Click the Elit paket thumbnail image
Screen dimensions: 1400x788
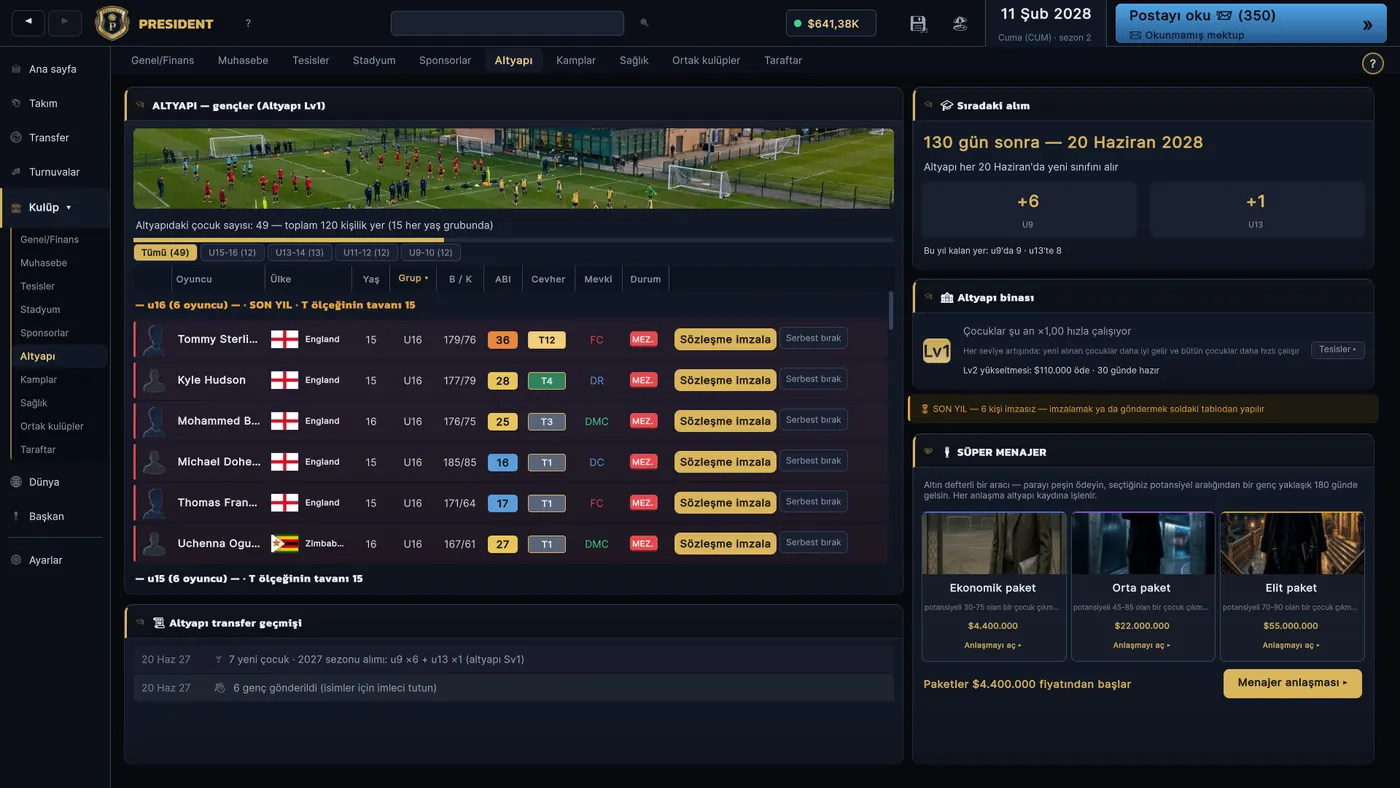[x=1291, y=543]
